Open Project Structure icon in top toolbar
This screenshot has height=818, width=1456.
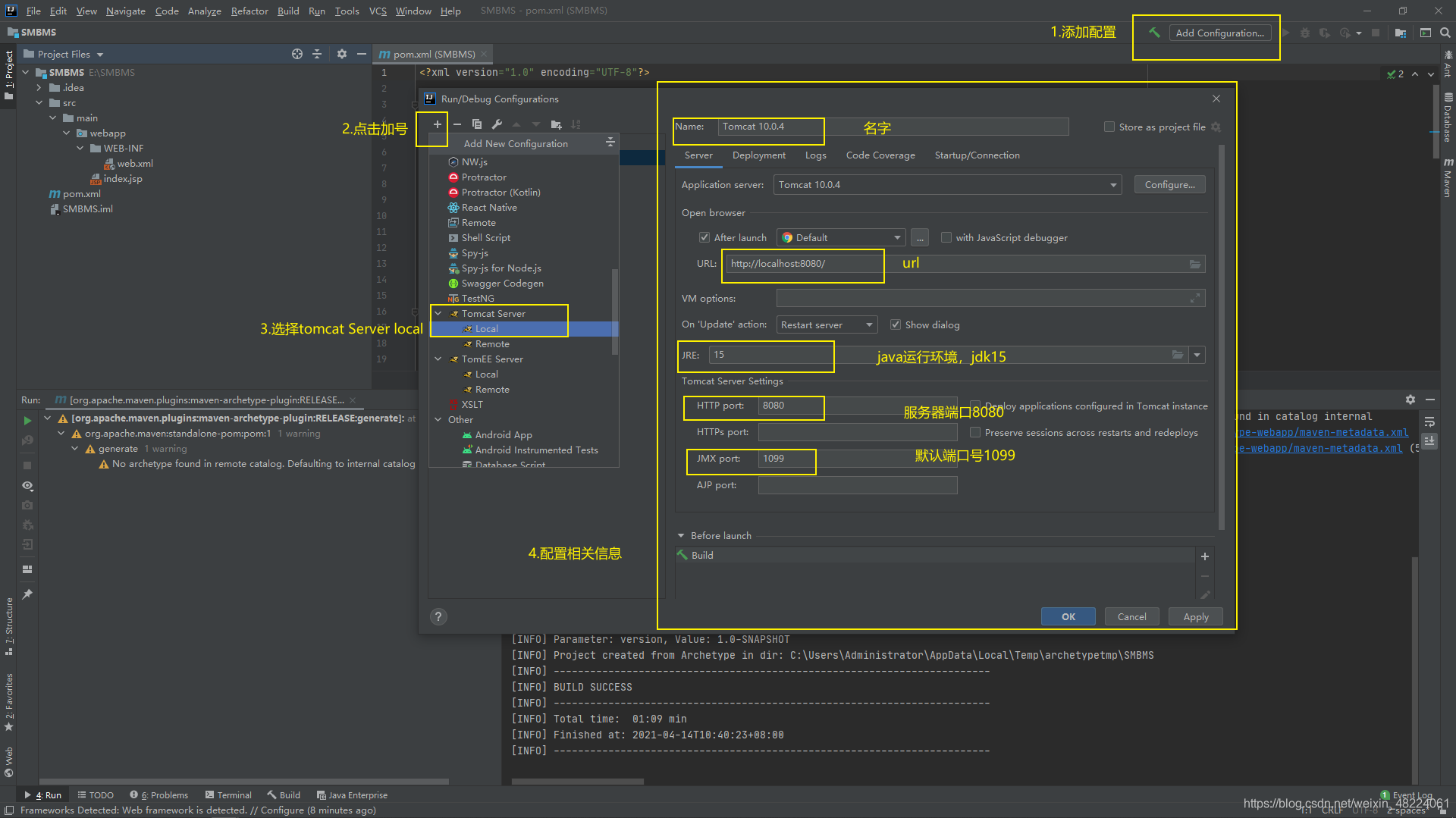[1401, 33]
